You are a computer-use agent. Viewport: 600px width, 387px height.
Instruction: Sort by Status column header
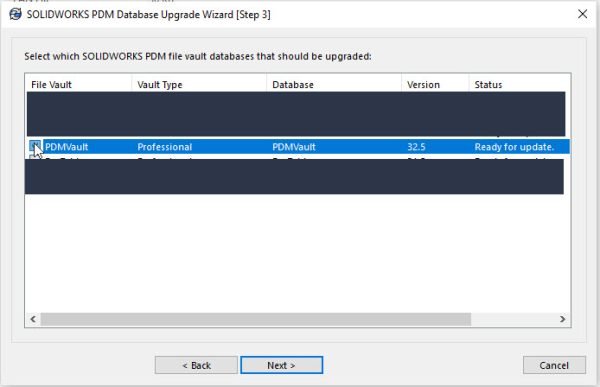(520, 85)
